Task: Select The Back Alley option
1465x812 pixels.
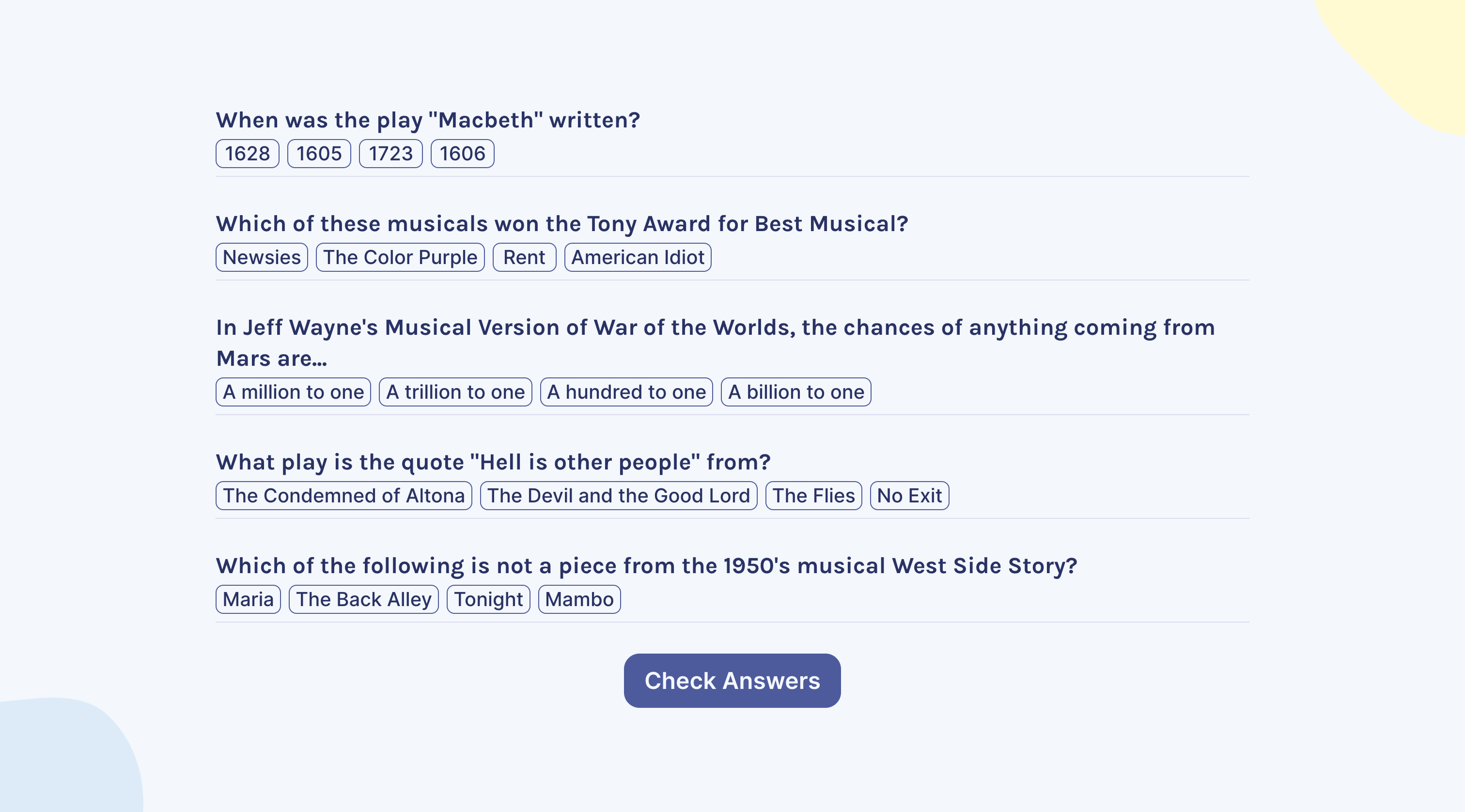Action: (x=364, y=599)
